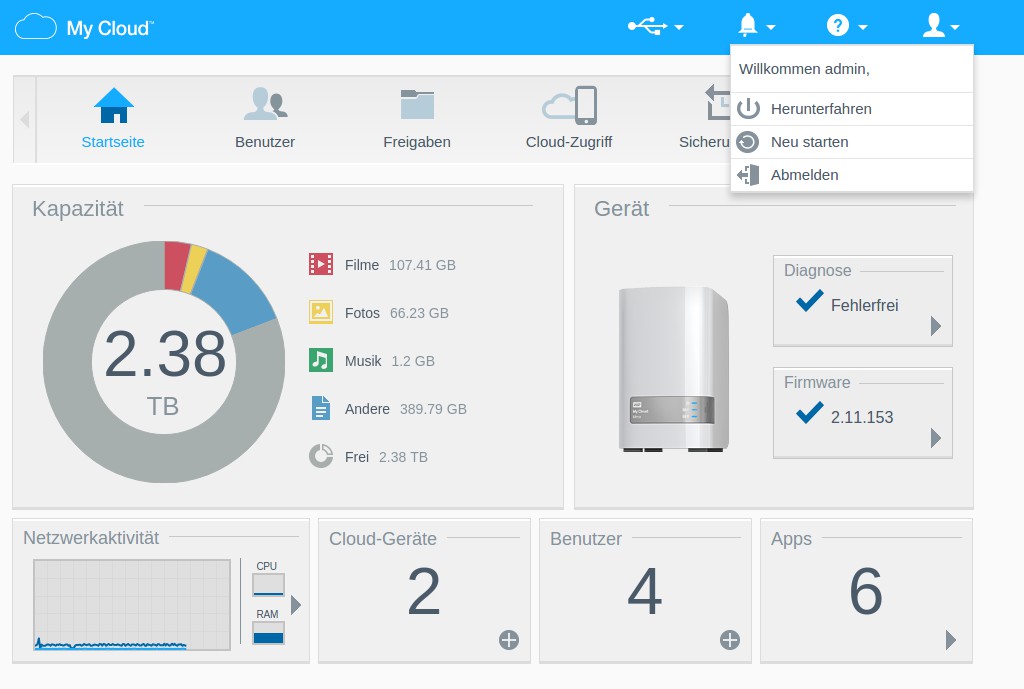
Task: Click the restart icon beside Neu starten
Action: coord(748,142)
